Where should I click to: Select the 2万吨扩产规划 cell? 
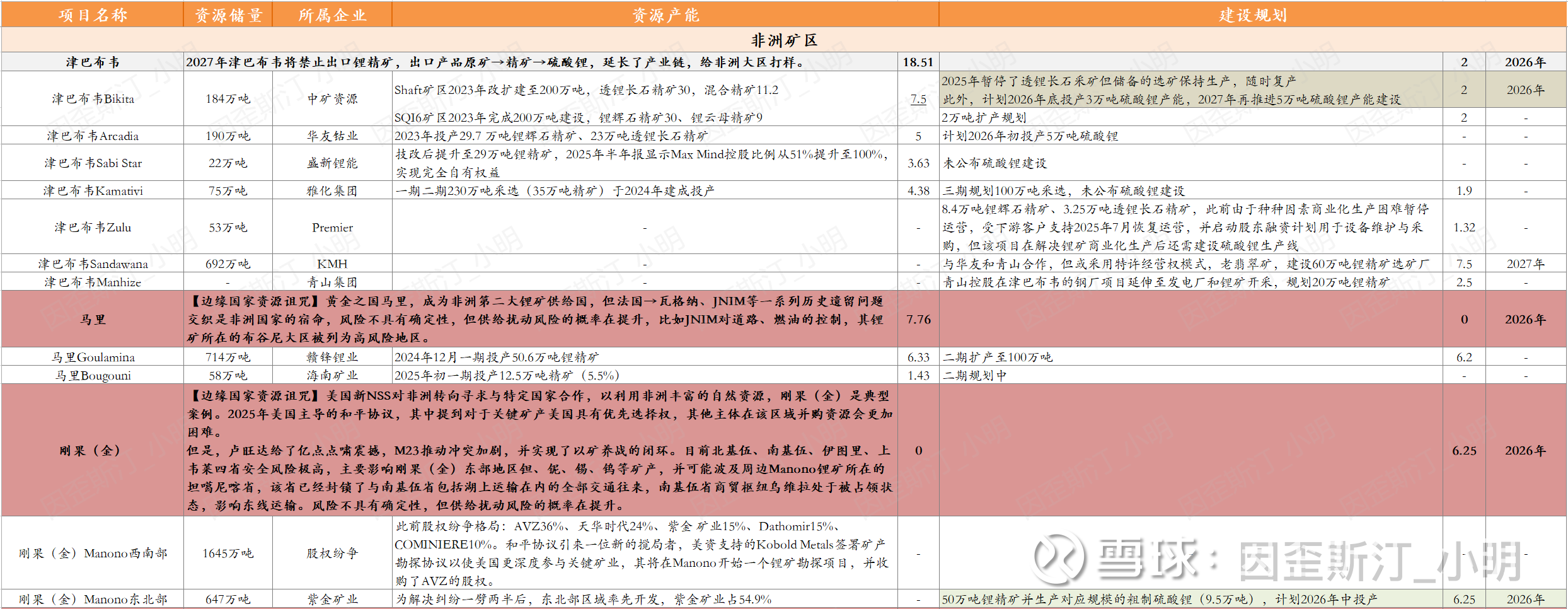click(1191, 117)
